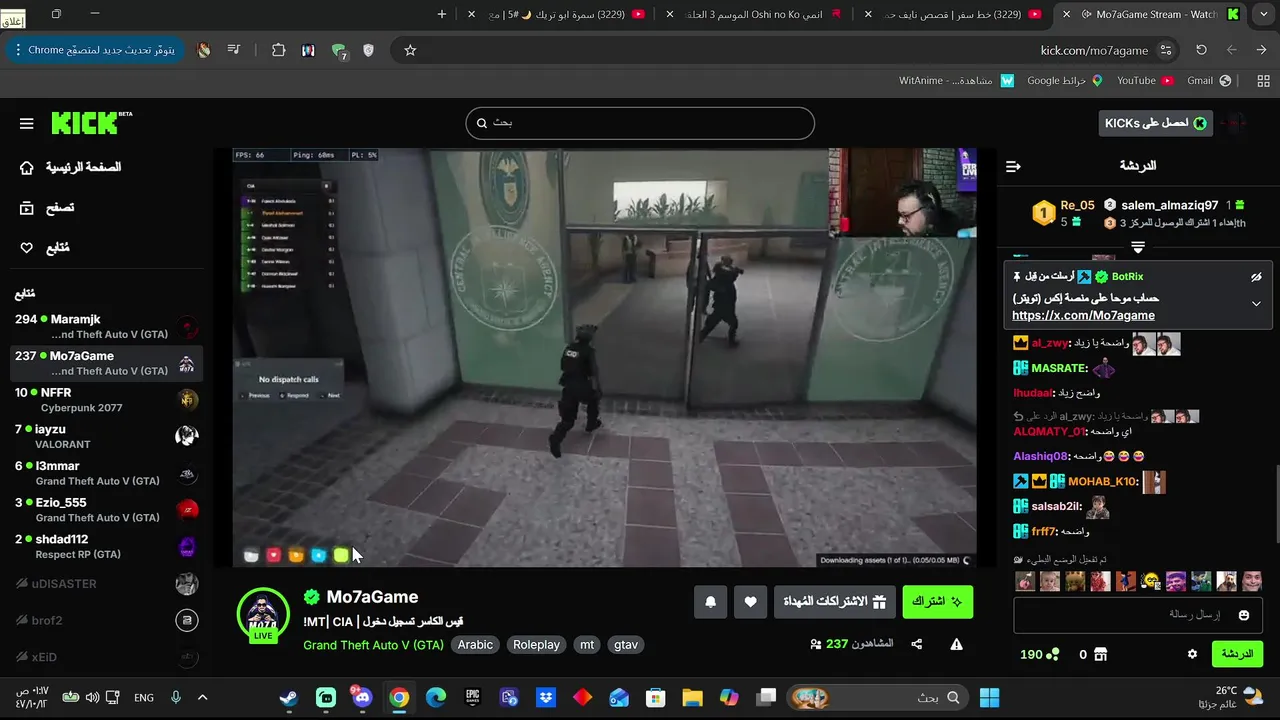Open chat settings gear
This screenshot has height=720, width=1280.
(x=1192, y=654)
